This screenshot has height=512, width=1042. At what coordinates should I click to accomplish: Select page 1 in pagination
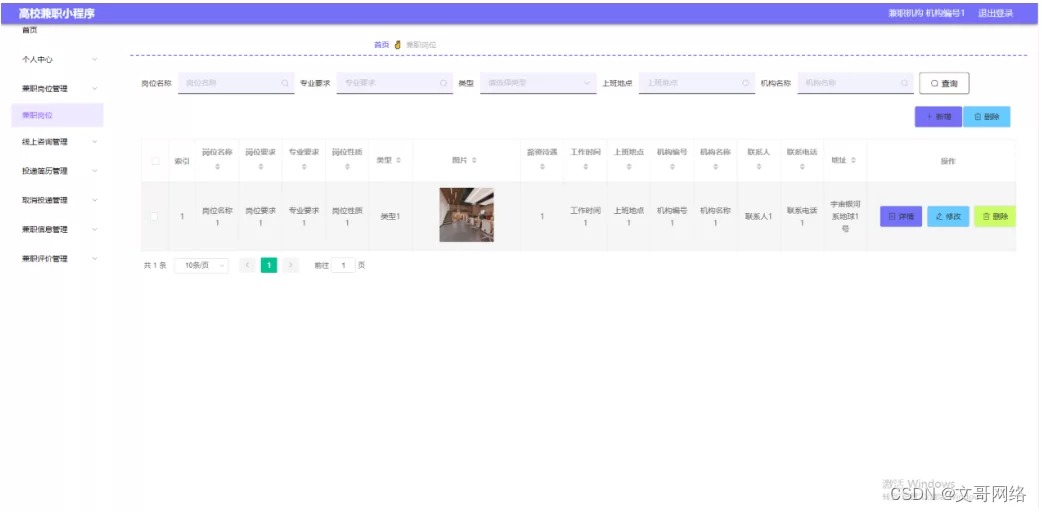pyautogui.click(x=268, y=265)
